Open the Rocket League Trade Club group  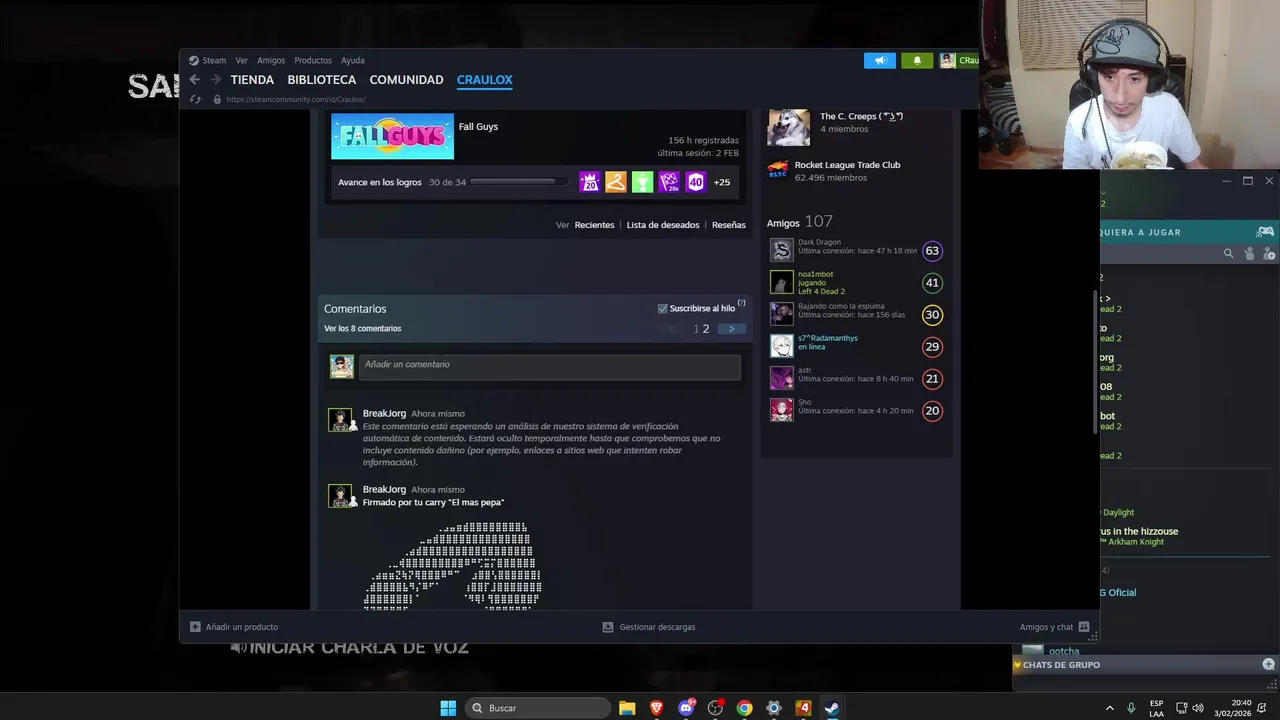[847, 165]
